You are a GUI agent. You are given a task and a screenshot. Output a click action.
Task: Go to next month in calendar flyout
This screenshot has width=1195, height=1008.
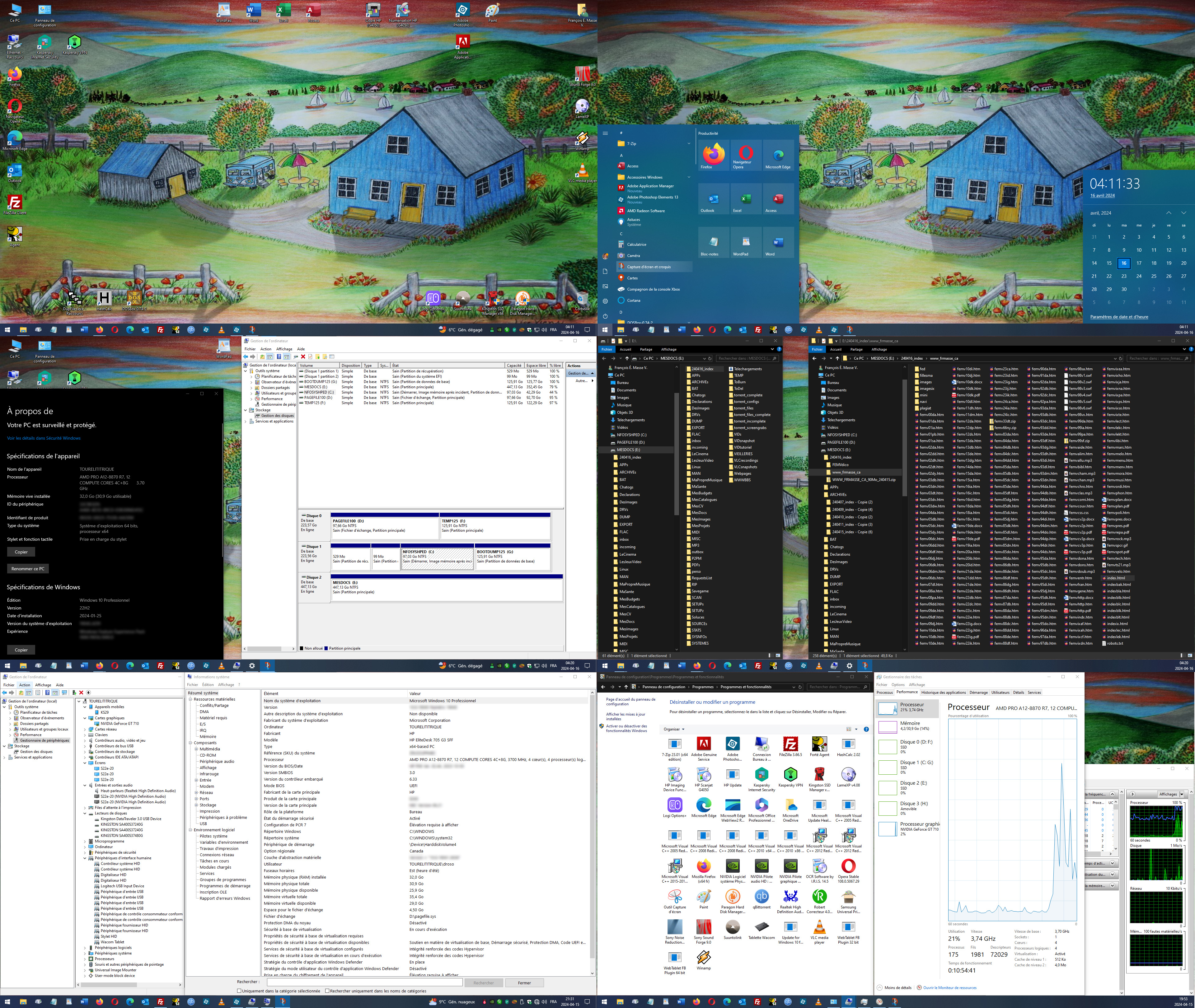coord(1183,212)
